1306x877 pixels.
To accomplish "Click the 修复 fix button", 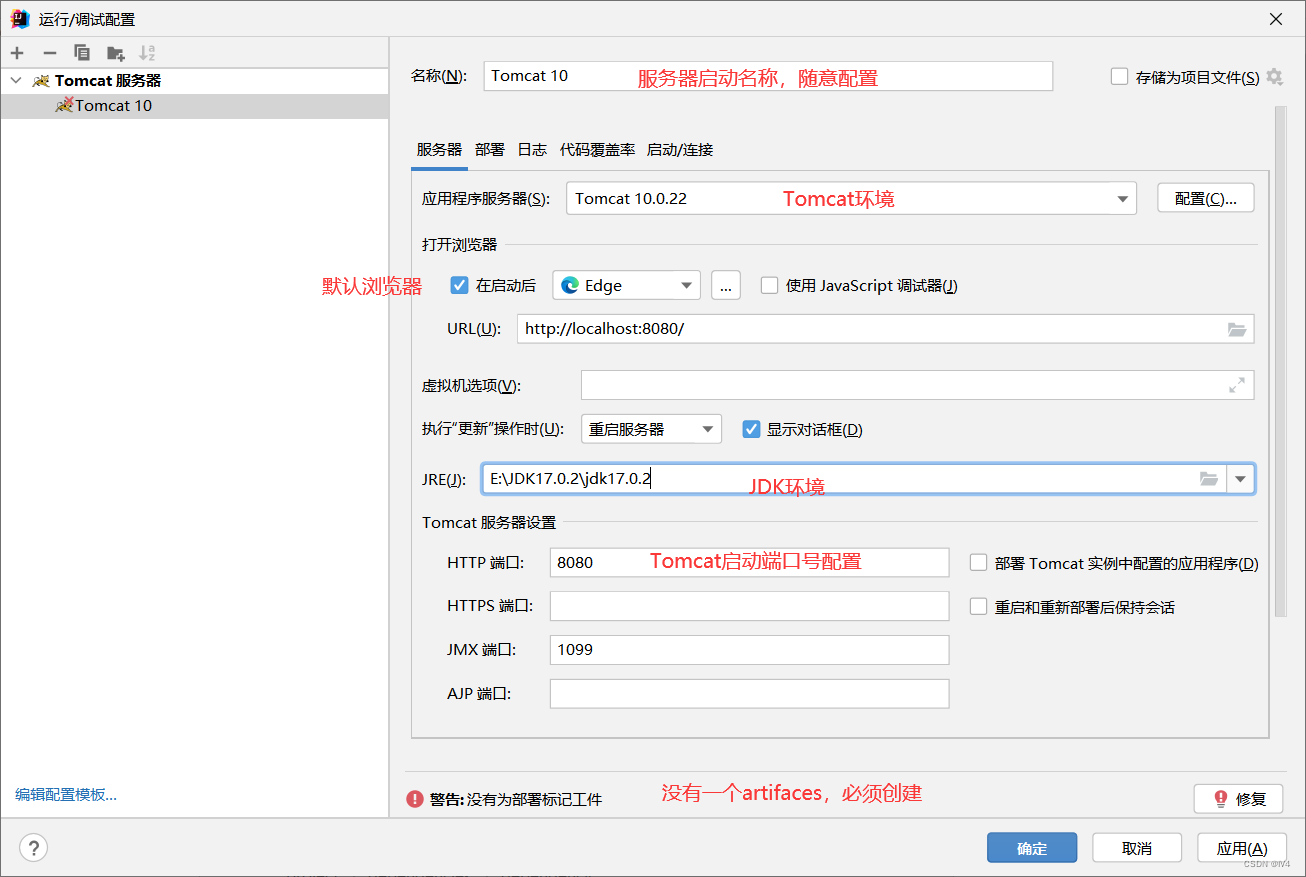I will (1238, 799).
